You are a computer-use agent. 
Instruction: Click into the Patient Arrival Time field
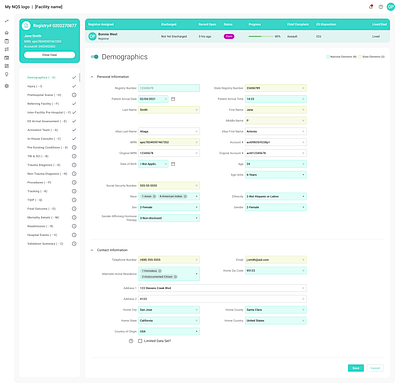coord(276,99)
